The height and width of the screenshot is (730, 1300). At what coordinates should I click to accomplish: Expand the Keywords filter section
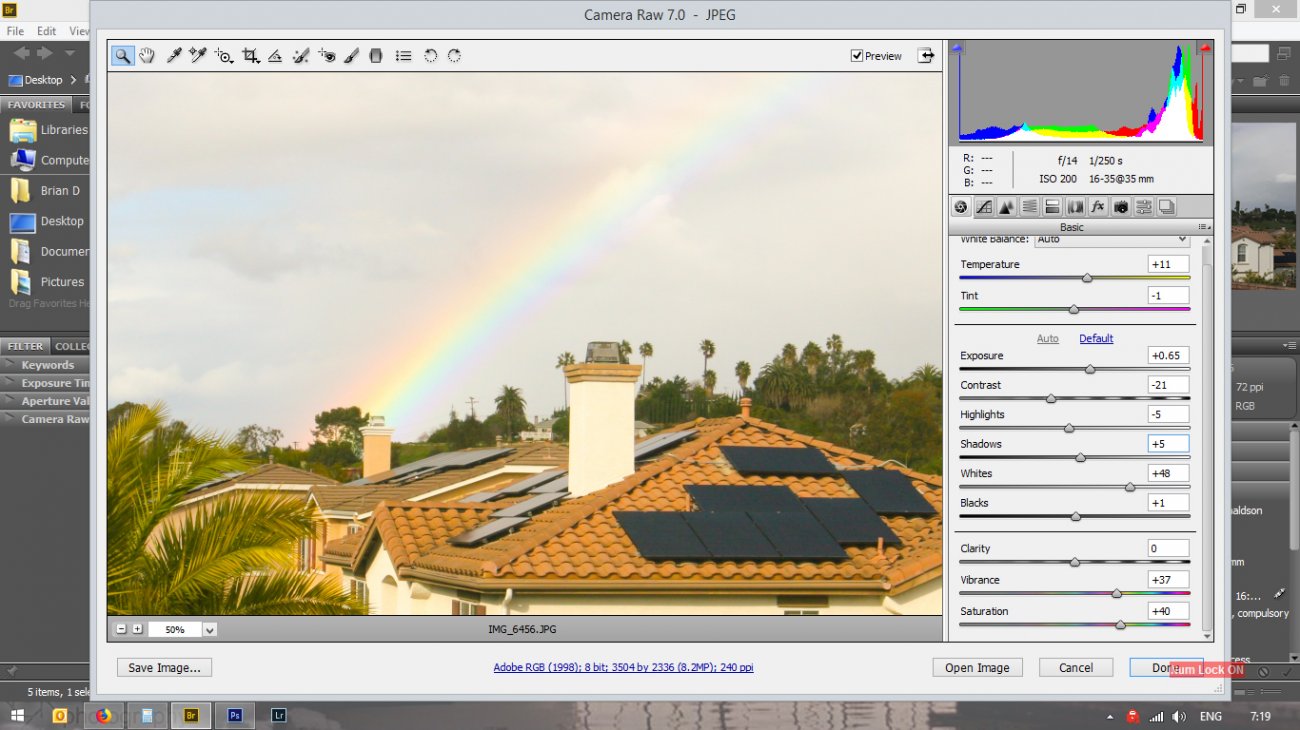47,365
